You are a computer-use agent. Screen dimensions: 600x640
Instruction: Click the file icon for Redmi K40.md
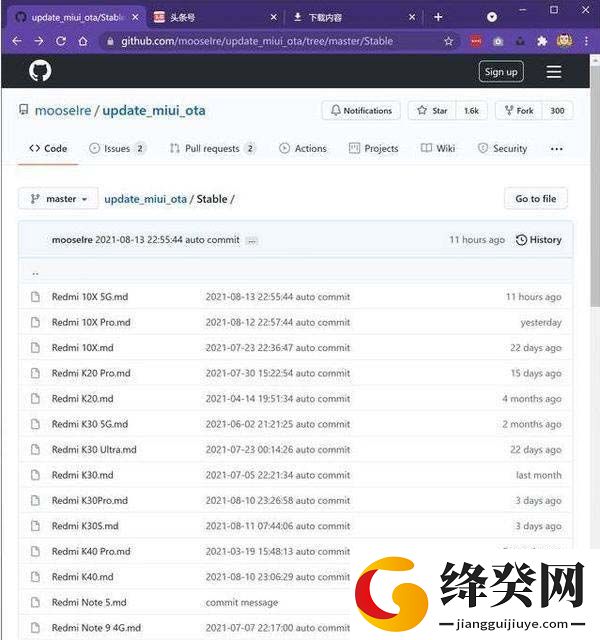click(x=36, y=577)
